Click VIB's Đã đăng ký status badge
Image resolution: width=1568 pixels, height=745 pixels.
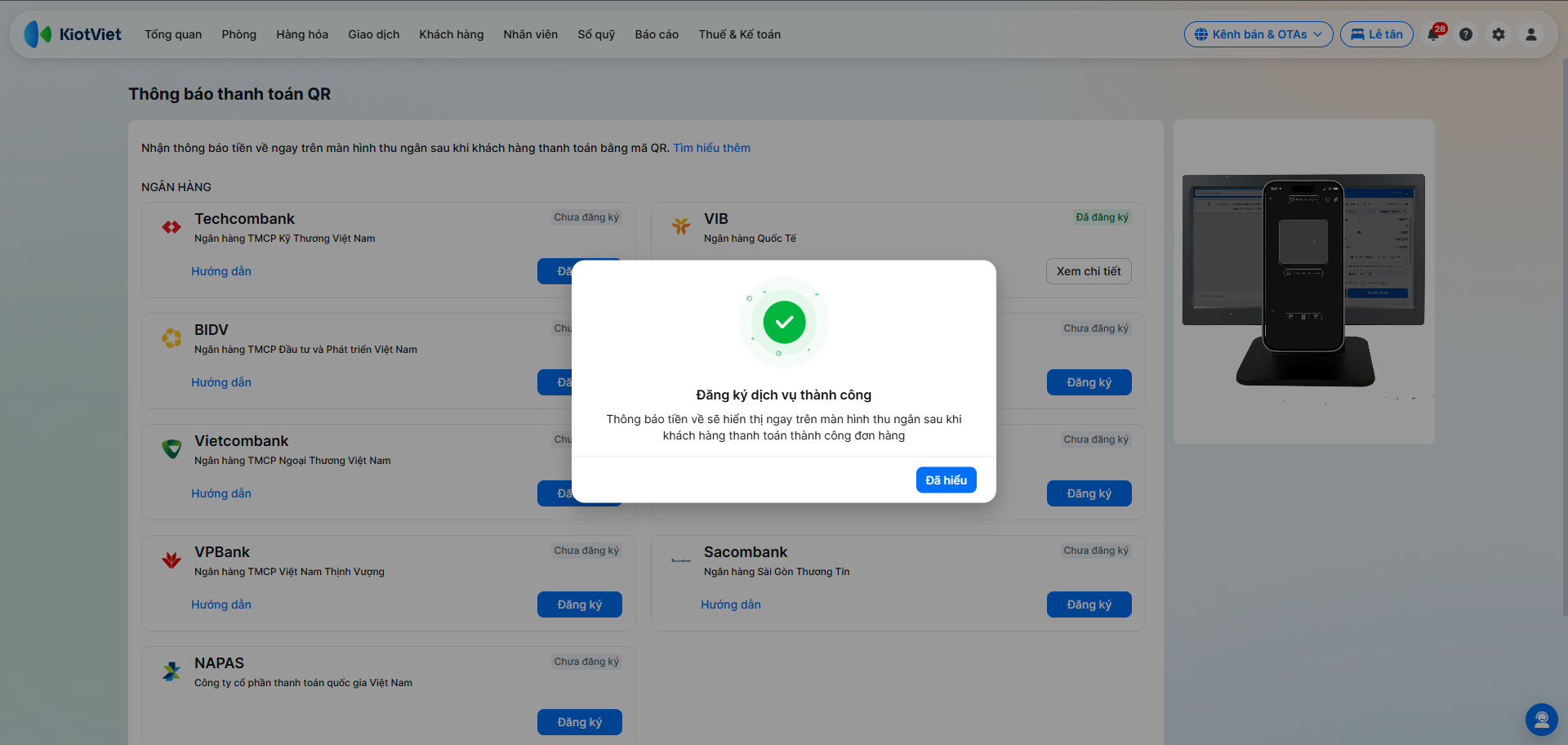(x=1102, y=217)
